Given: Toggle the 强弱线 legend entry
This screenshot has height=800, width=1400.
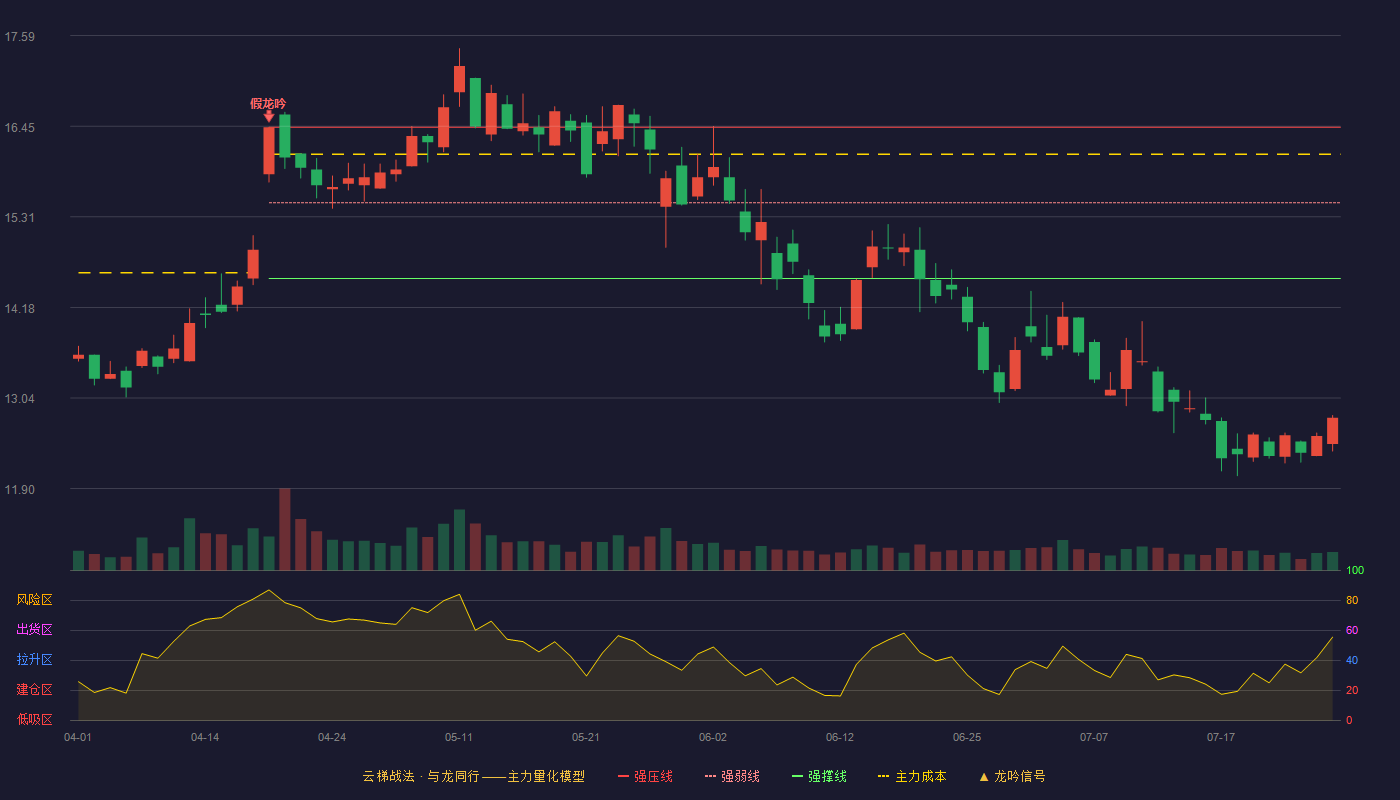Looking at the screenshot, I should click(732, 776).
